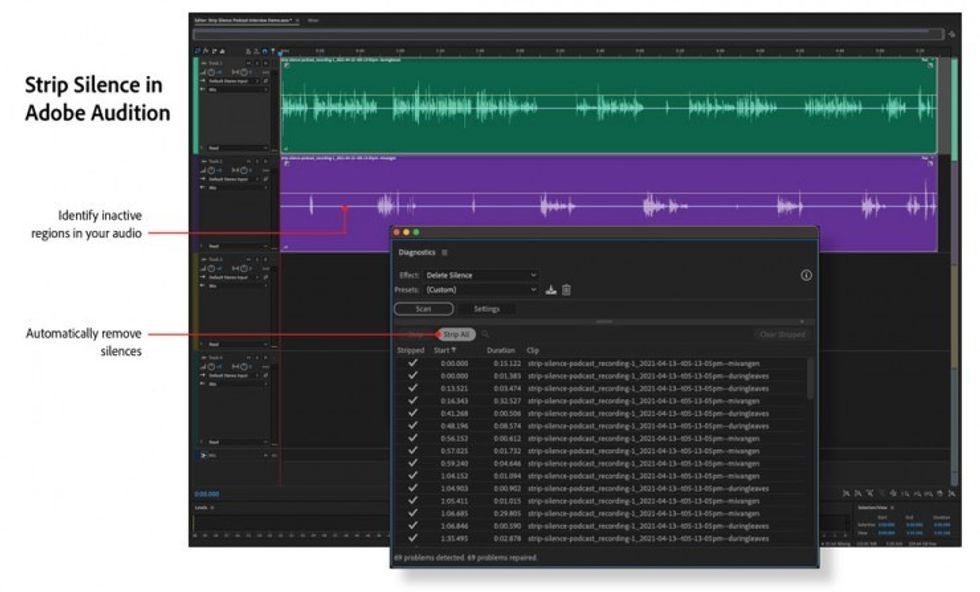Select the row starting at 1:06.685
The height and width of the screenshot is (592, 980).
pyautogui.click(x=600, y=513)
